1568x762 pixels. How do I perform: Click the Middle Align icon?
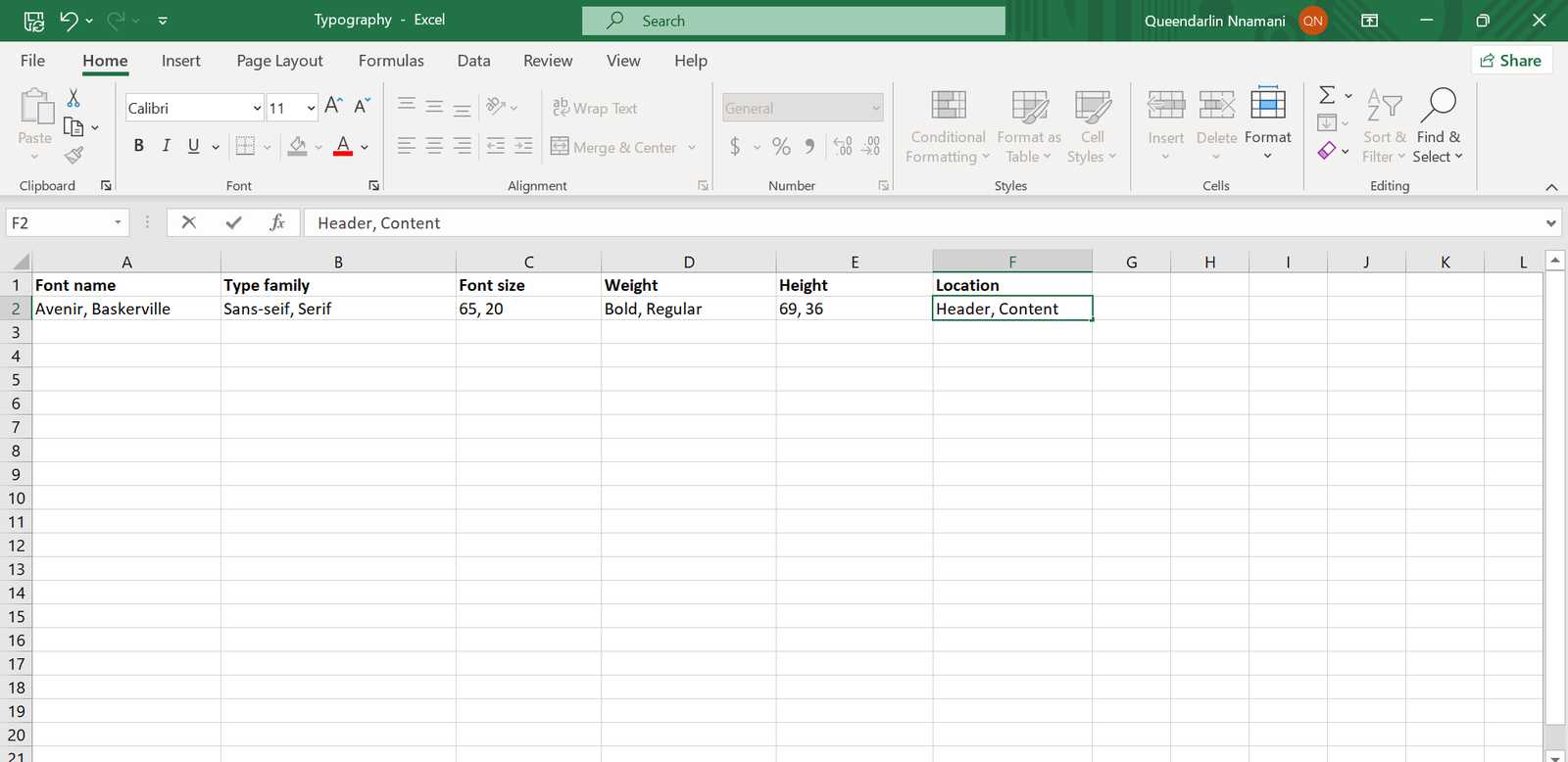(434, 106)
